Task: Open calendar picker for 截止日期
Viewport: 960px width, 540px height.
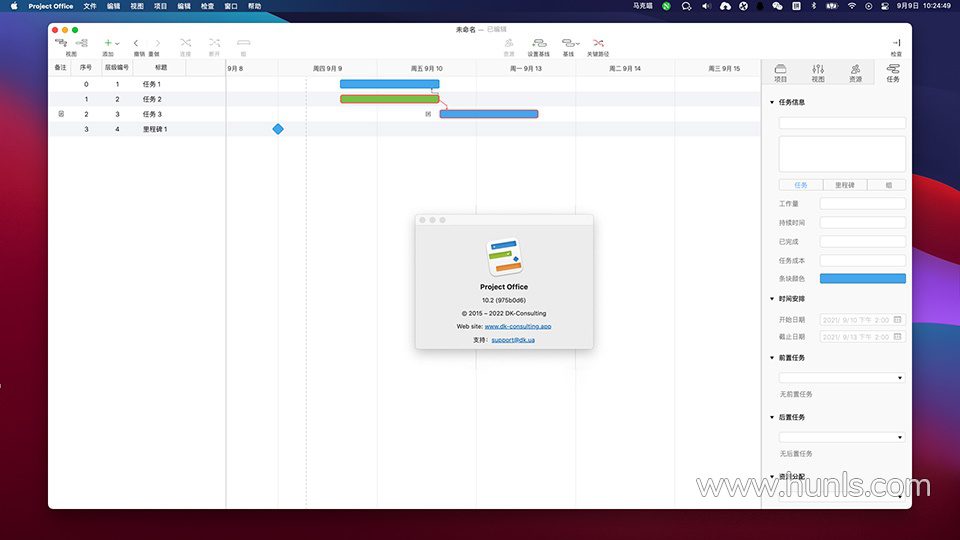Action: pos(897,337)
